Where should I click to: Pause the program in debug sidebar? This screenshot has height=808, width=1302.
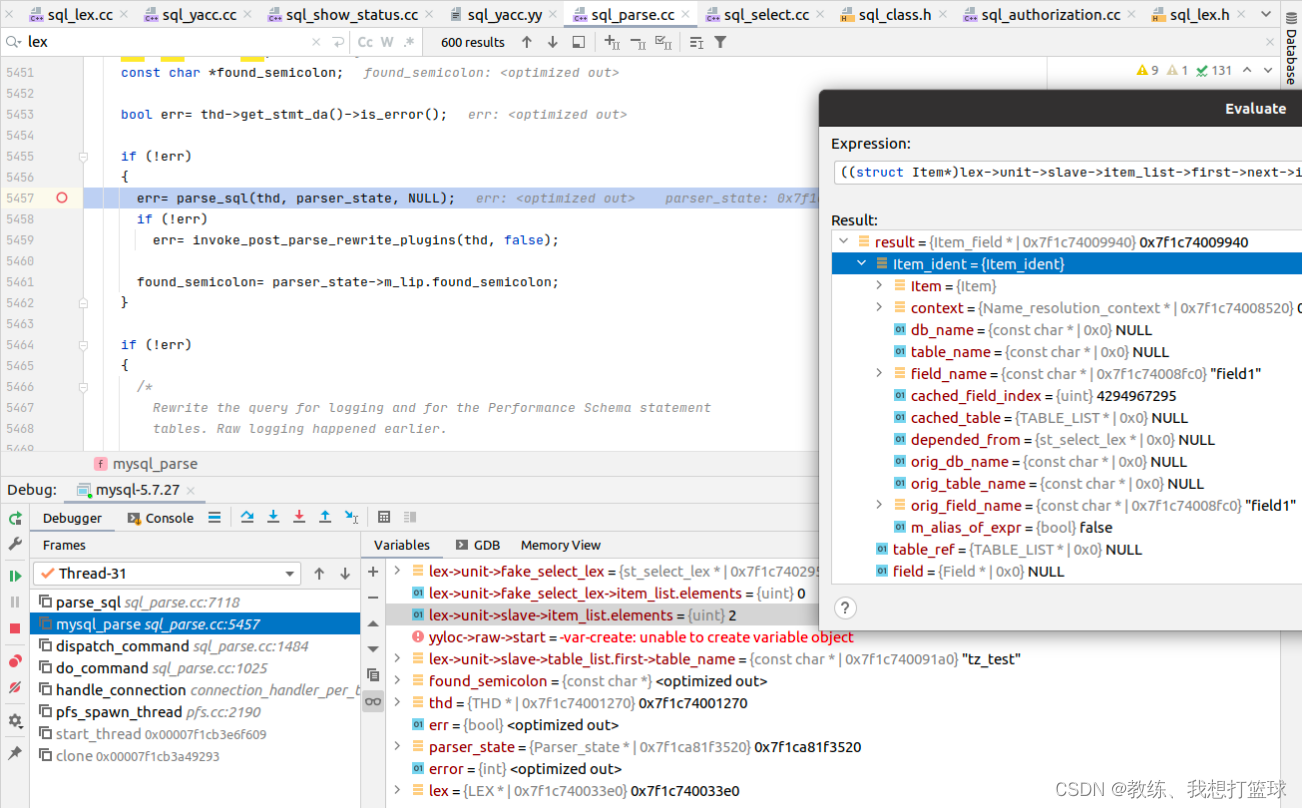(x=15, y=602)
